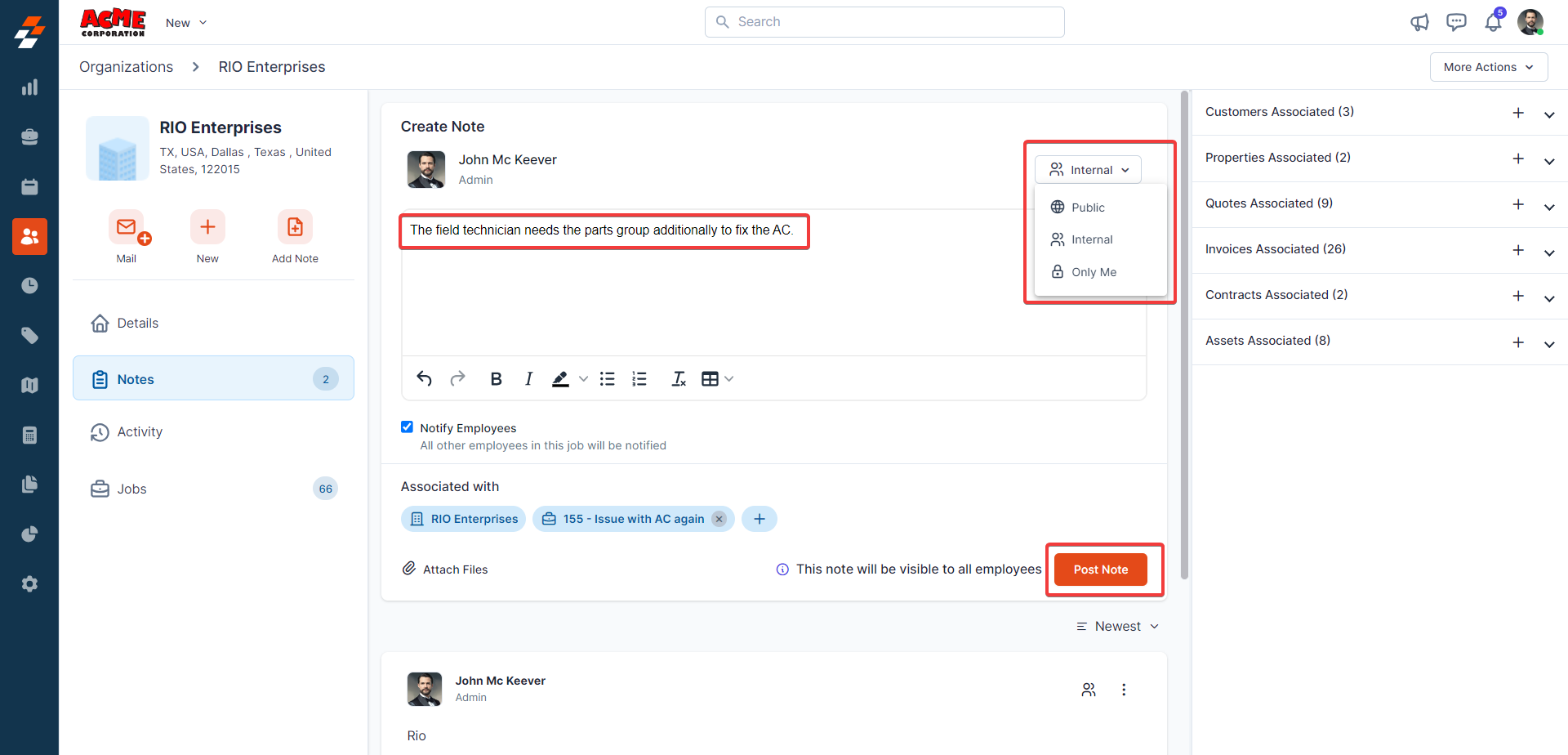
Task: Click Attach Files link
Action: point(445,570)
